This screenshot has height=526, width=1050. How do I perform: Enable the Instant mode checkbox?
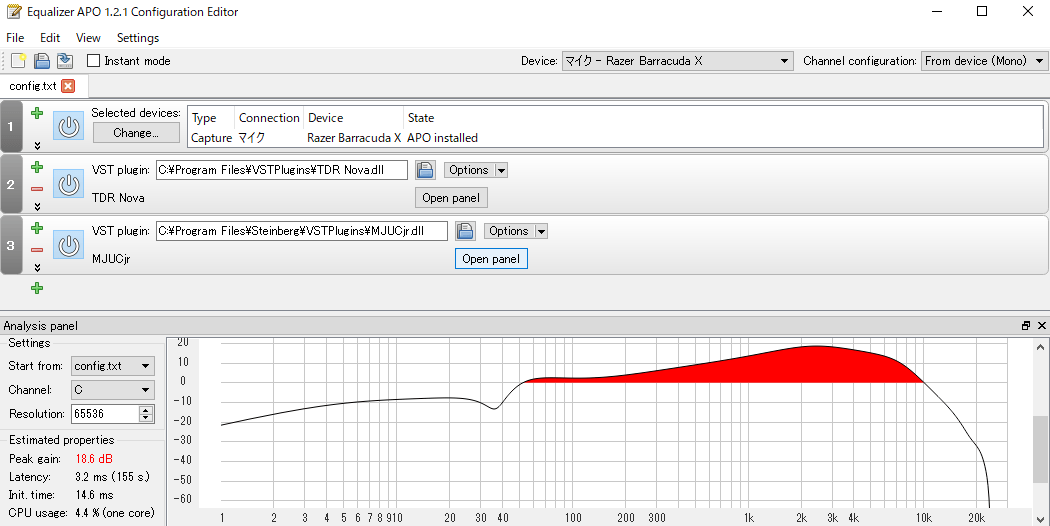[x=94, y=61]
